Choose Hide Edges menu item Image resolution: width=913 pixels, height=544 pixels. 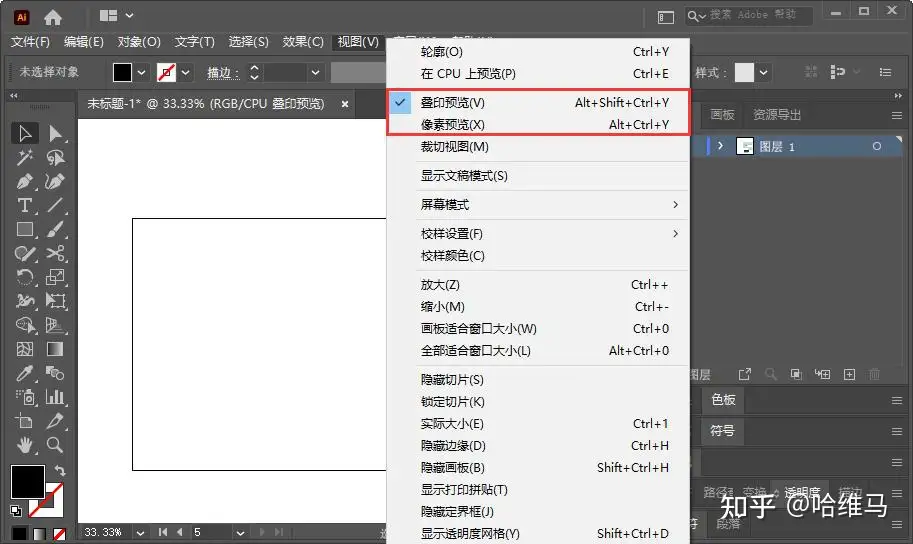tap(537, 446)
